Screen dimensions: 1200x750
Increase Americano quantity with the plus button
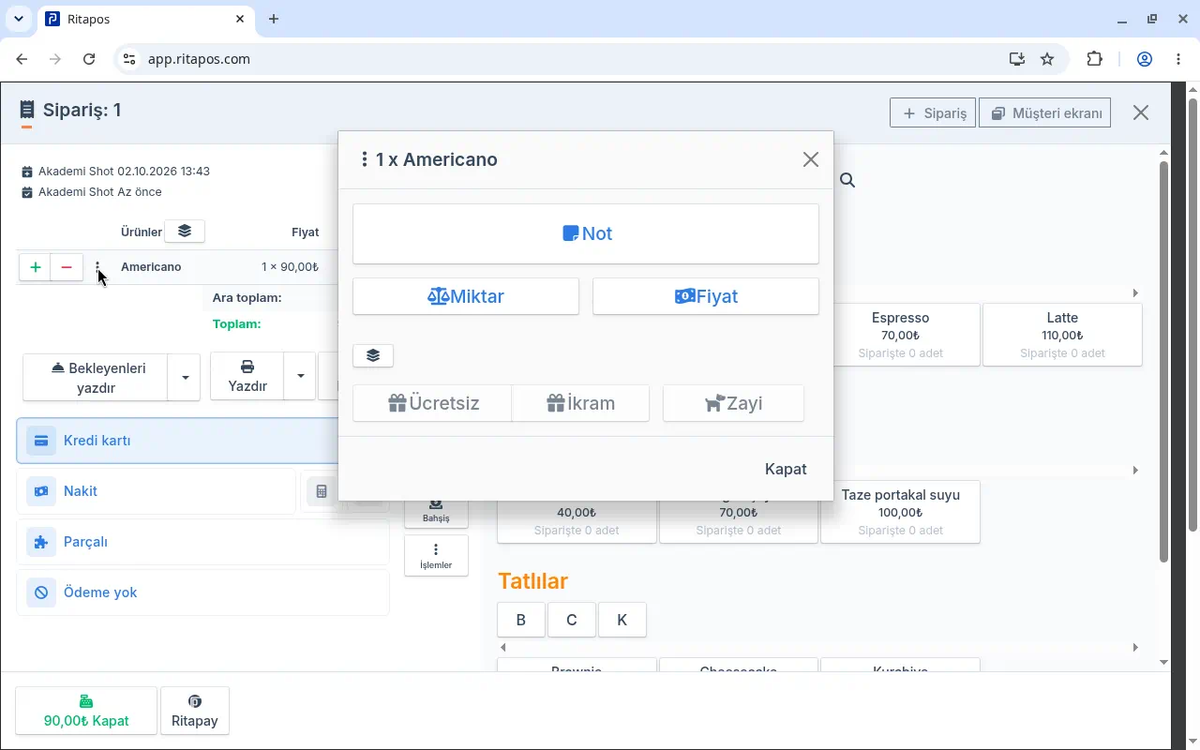(35, 267)
